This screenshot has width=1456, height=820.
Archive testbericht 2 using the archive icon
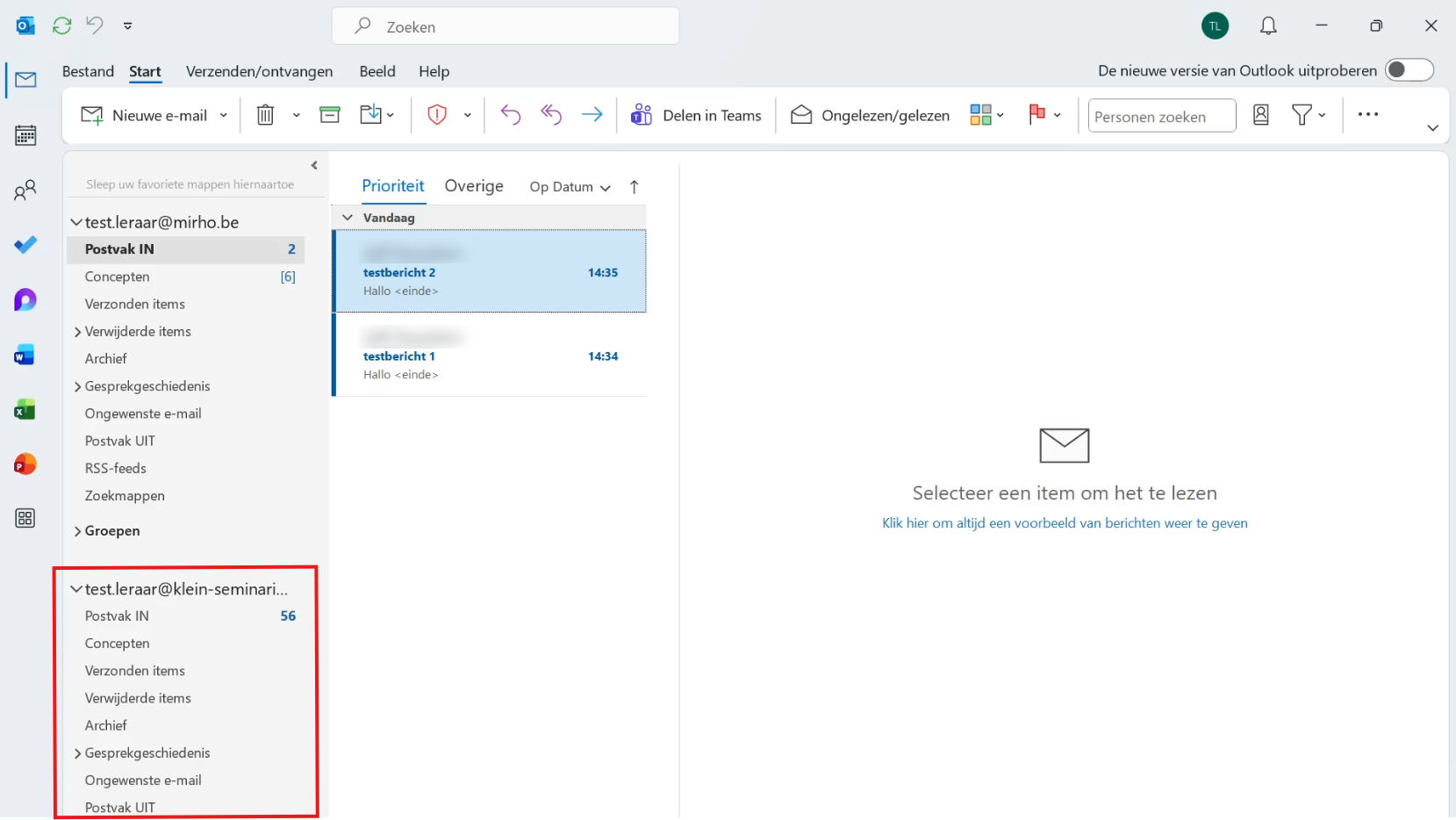coord(329,114)
